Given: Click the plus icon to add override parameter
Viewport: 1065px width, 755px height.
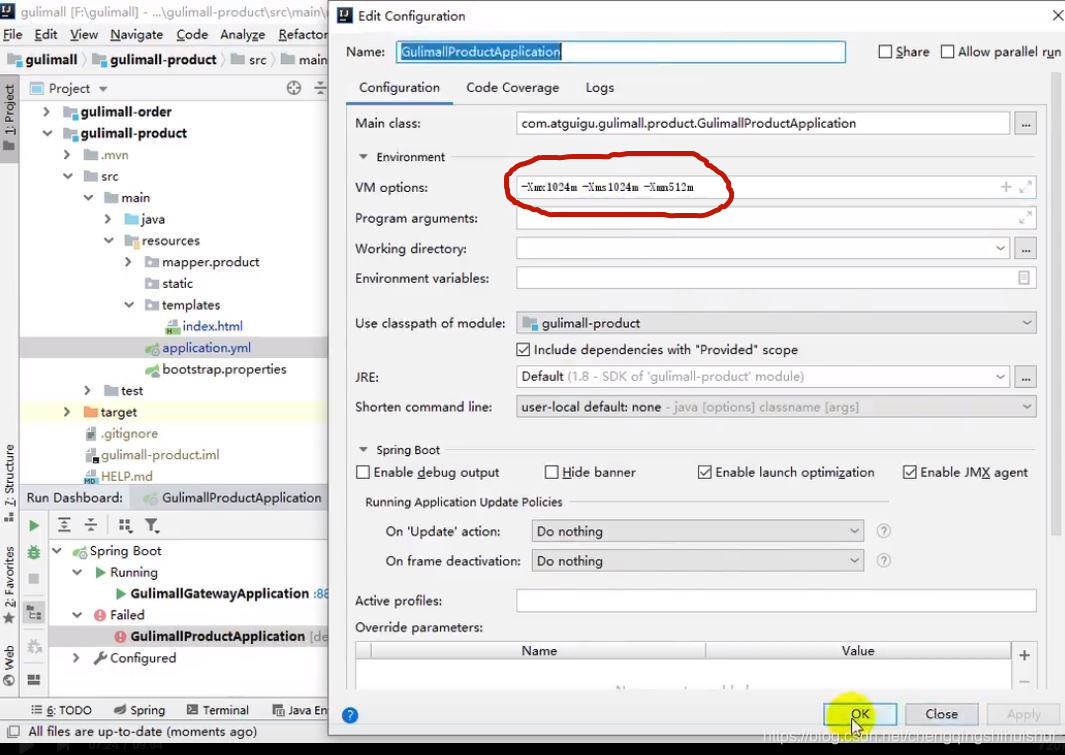Looking at the screenshot, I should coord(1024,655).
